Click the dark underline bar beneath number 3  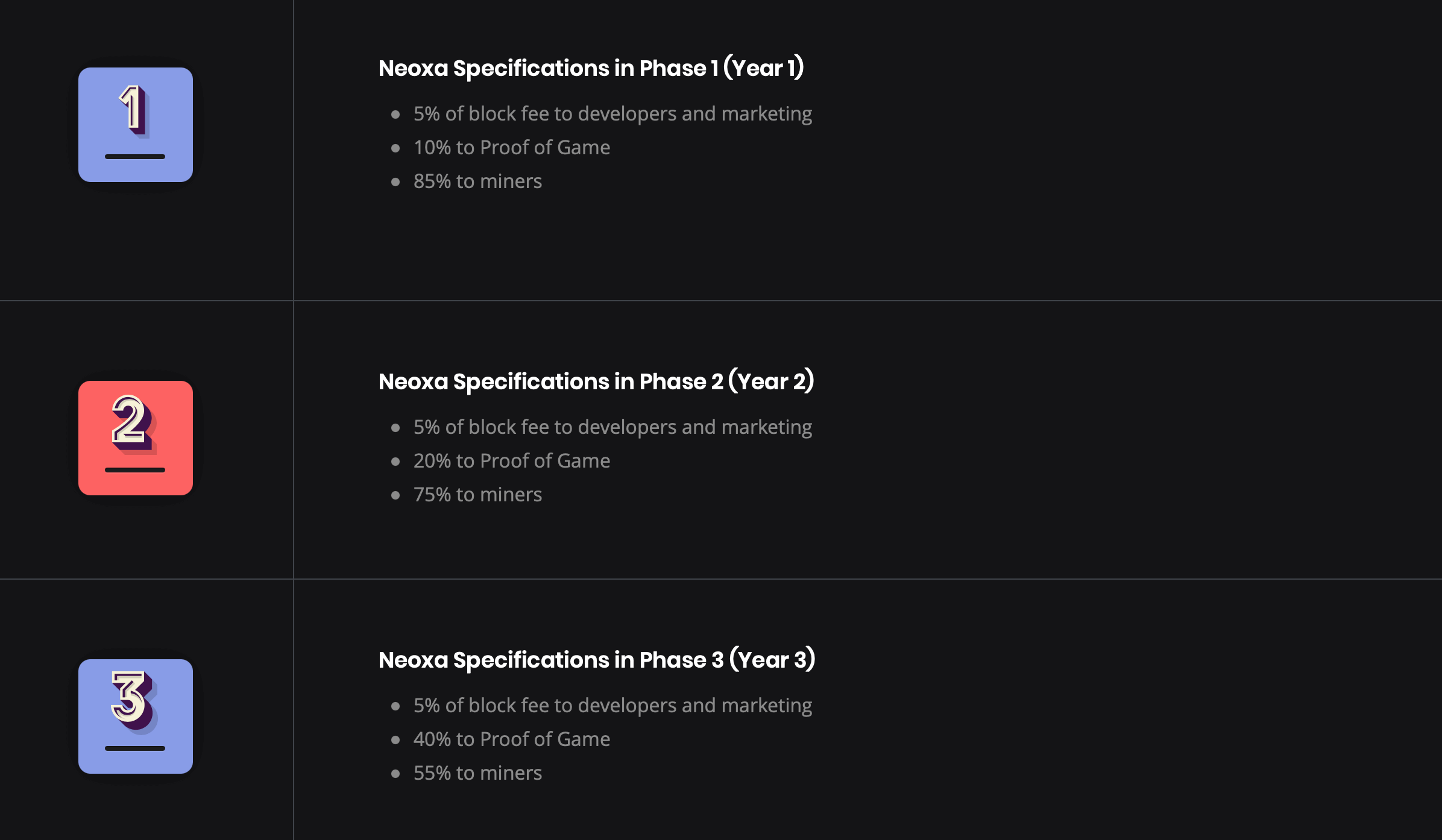point(135,748)
